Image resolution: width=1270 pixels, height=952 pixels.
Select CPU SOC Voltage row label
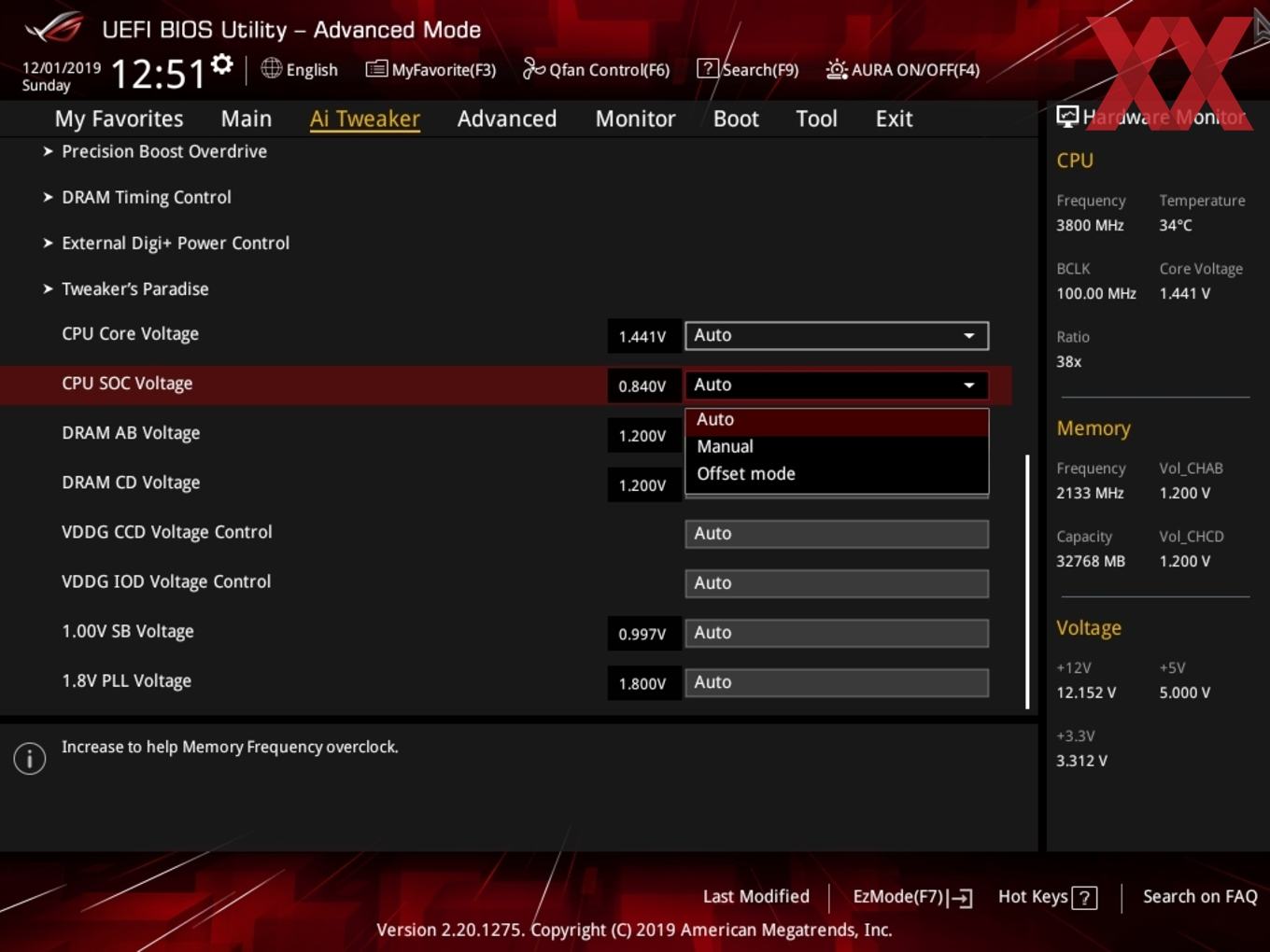127,384
